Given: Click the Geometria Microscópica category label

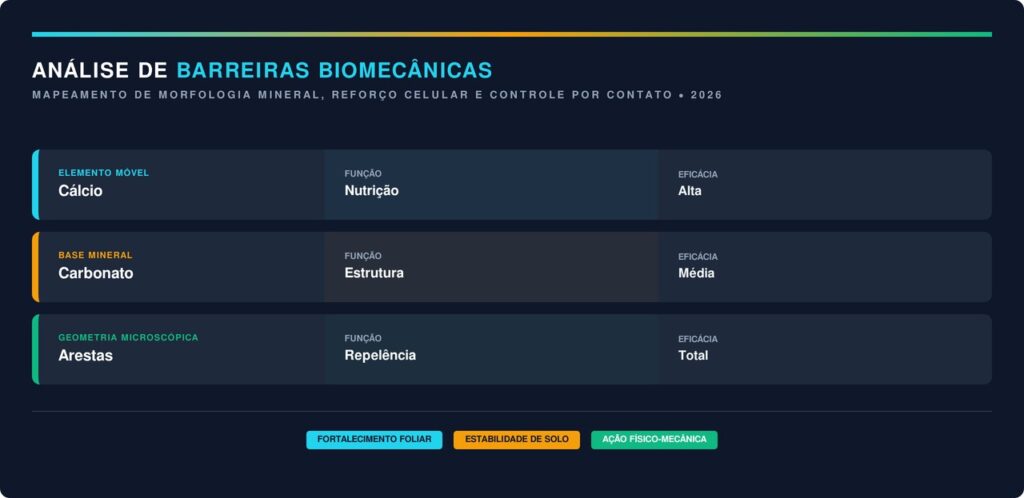Looking at the screenshot, I should (x=128, y=338).
